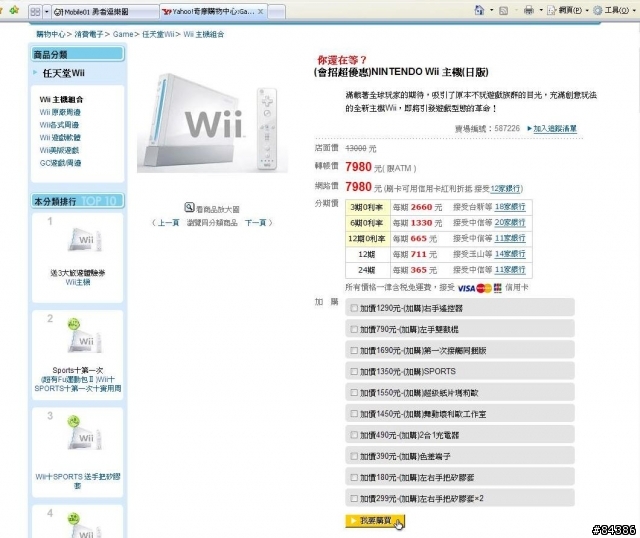Open rank 2 SPORTS十第一次 link
Image resolution: width=640 pixels, height=538 pixels.
point(78,384)
